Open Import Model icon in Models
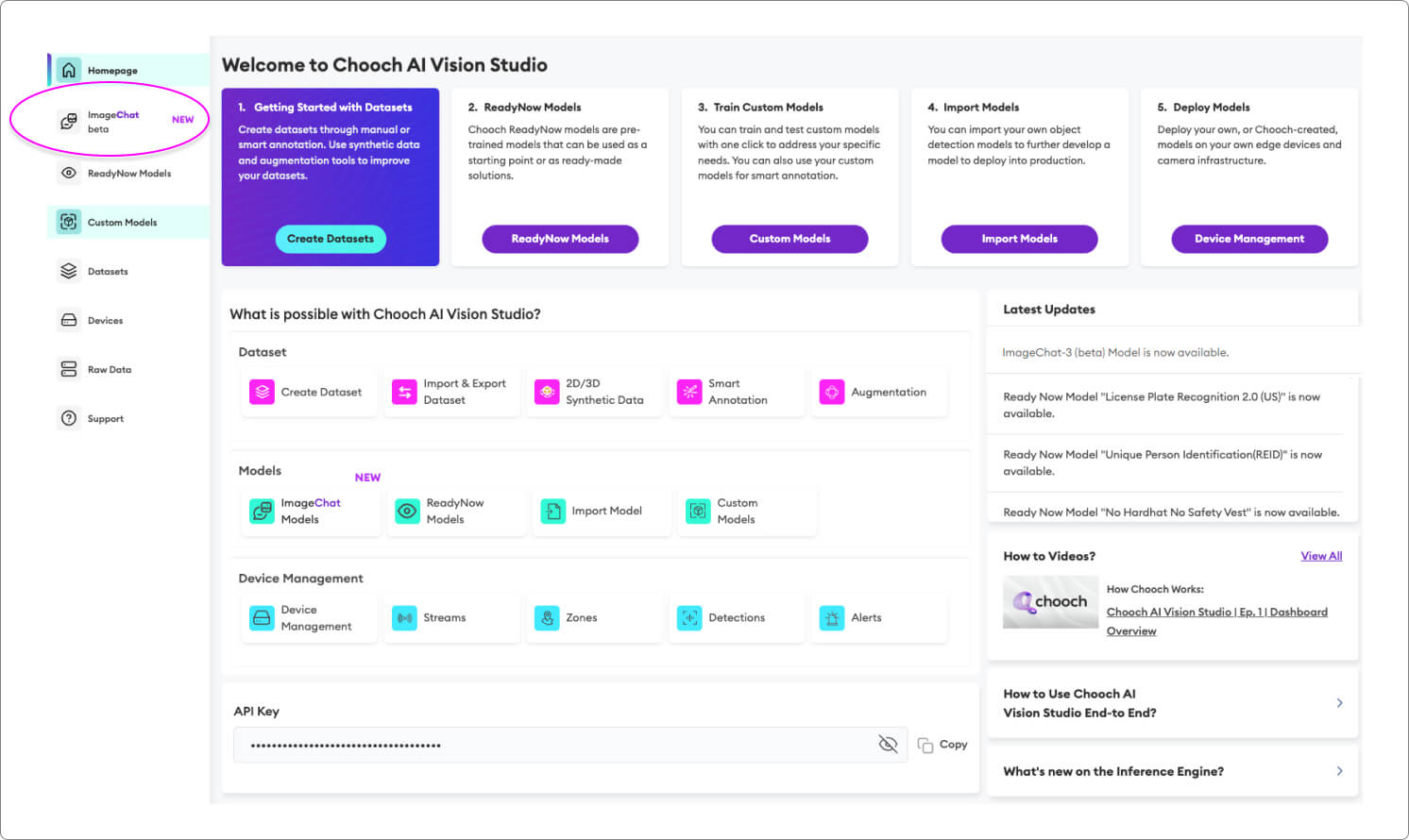 tap(552, 511)
